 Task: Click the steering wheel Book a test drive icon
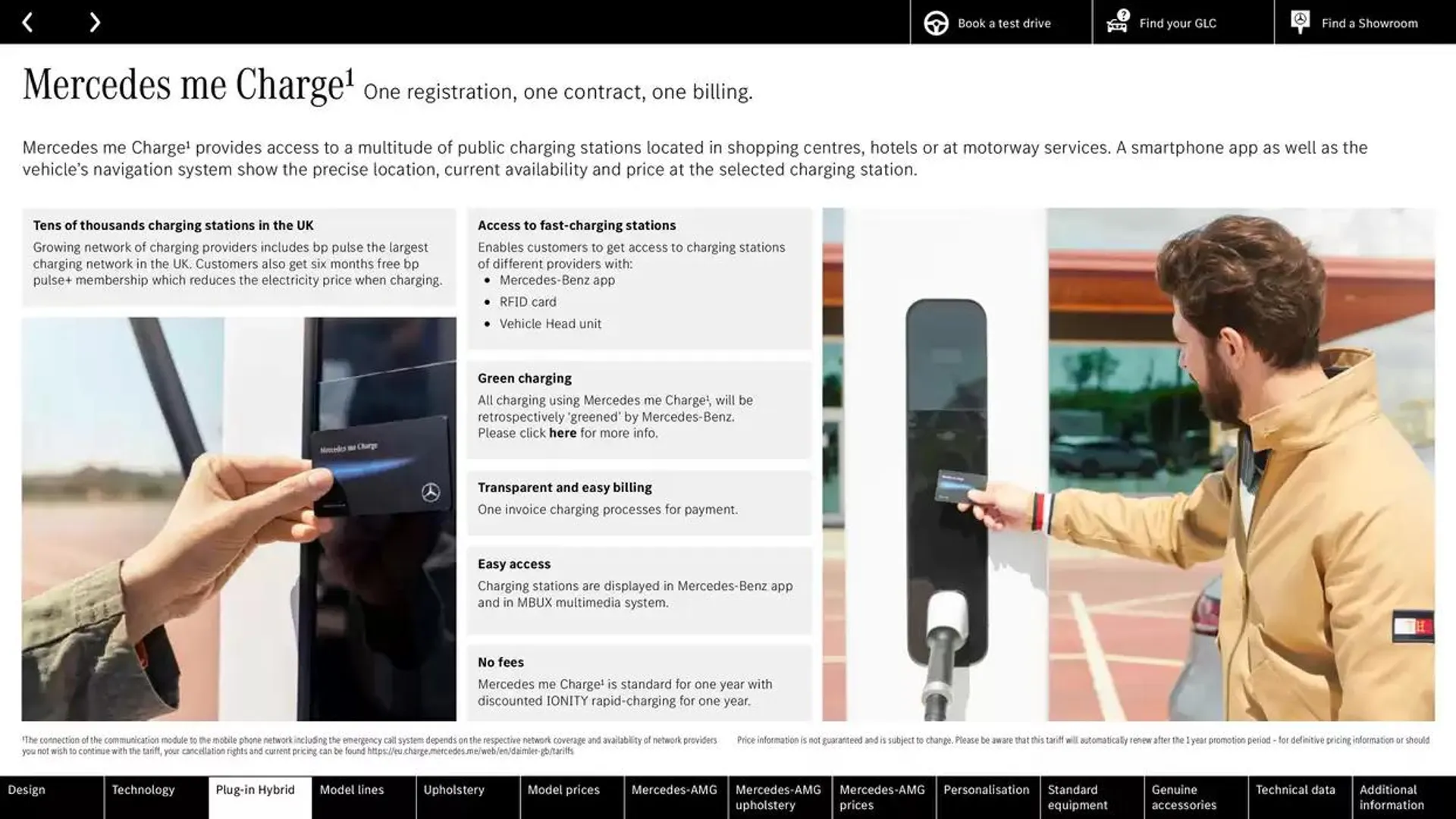coord(934,22)
